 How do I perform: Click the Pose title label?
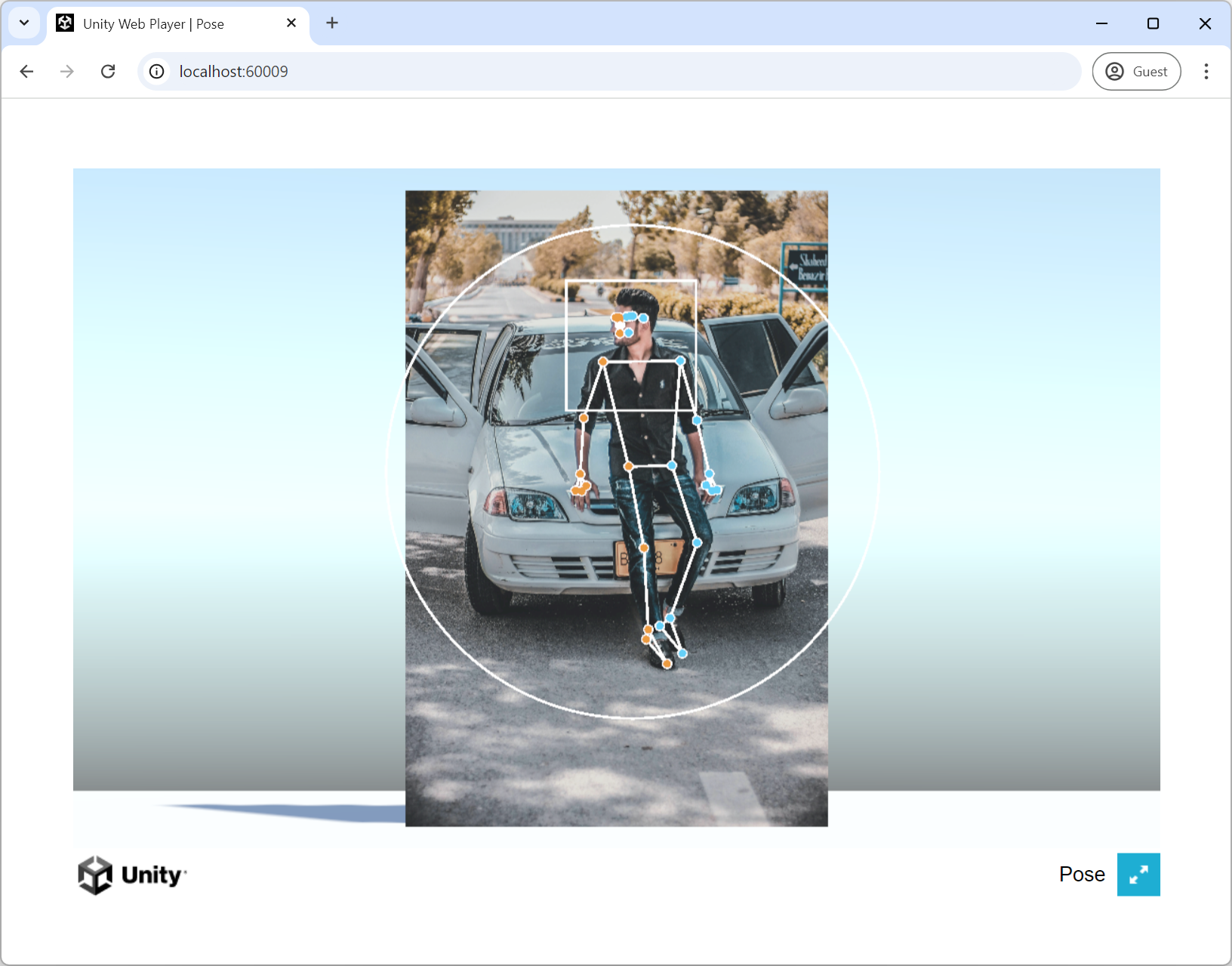click(1082, 874)
